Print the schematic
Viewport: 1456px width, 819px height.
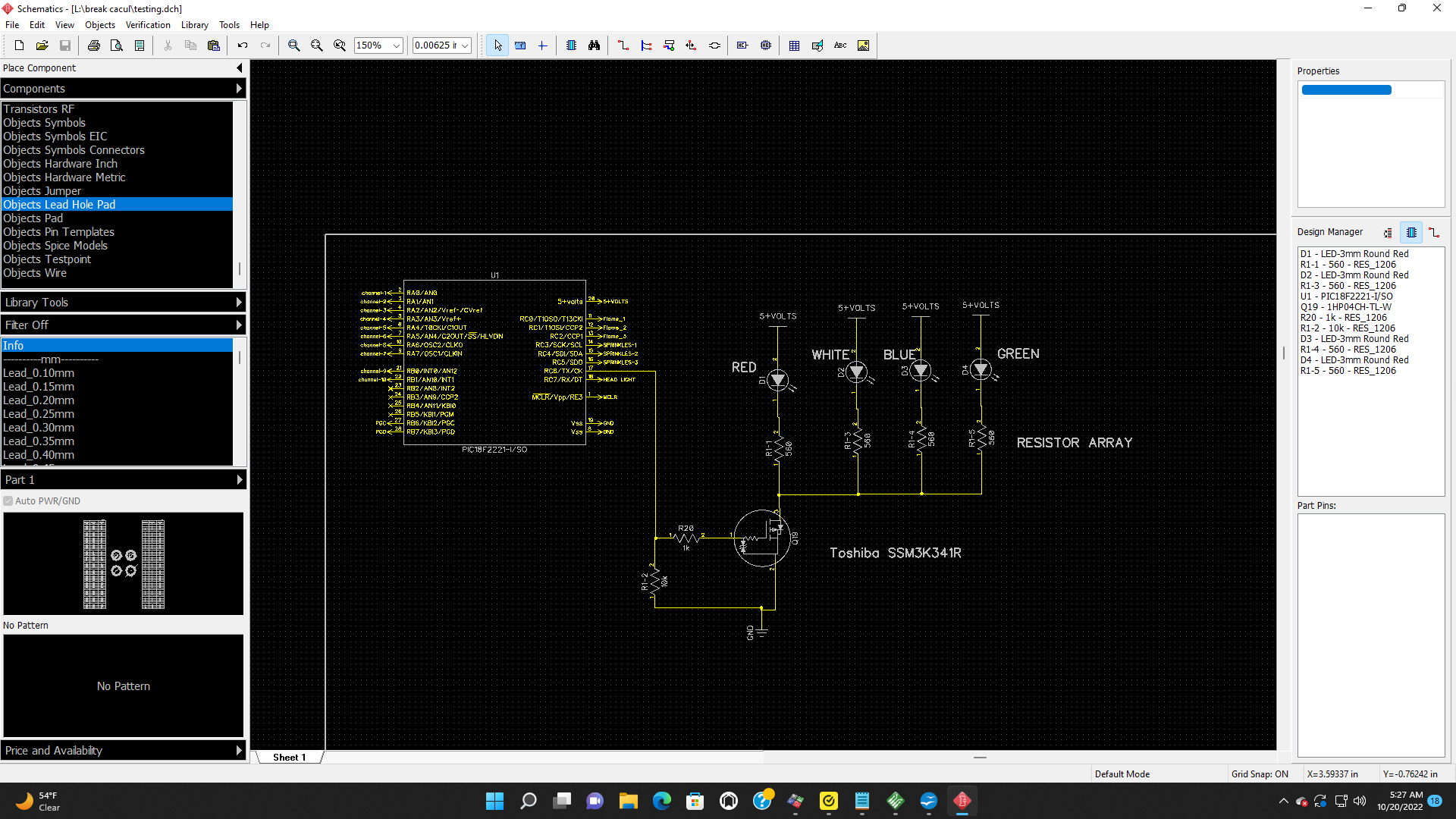click(94, 45)
